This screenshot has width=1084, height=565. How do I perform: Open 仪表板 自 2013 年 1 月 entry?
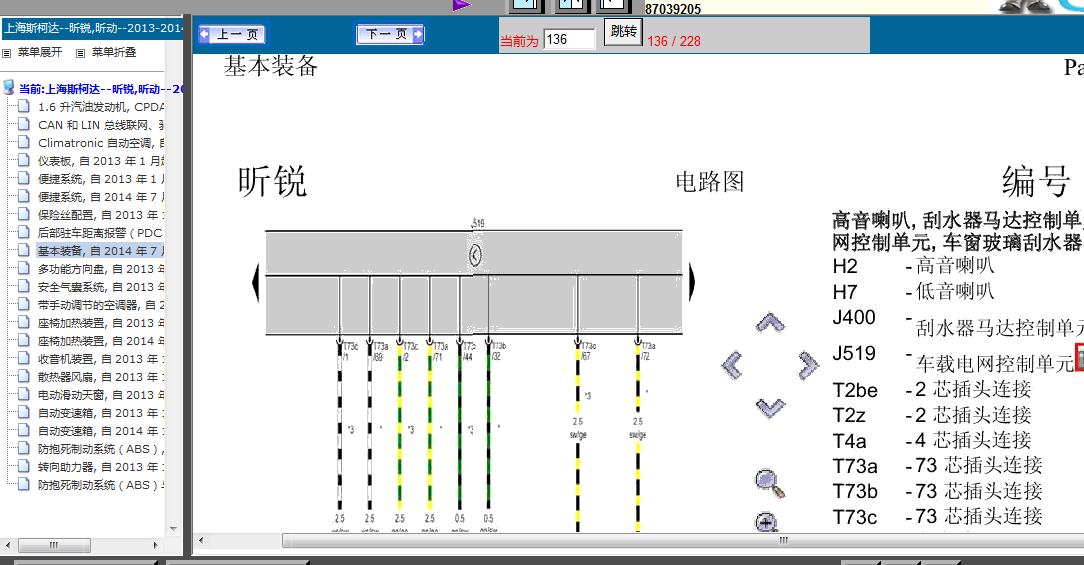pyautogui.click(x=101, y=160)
